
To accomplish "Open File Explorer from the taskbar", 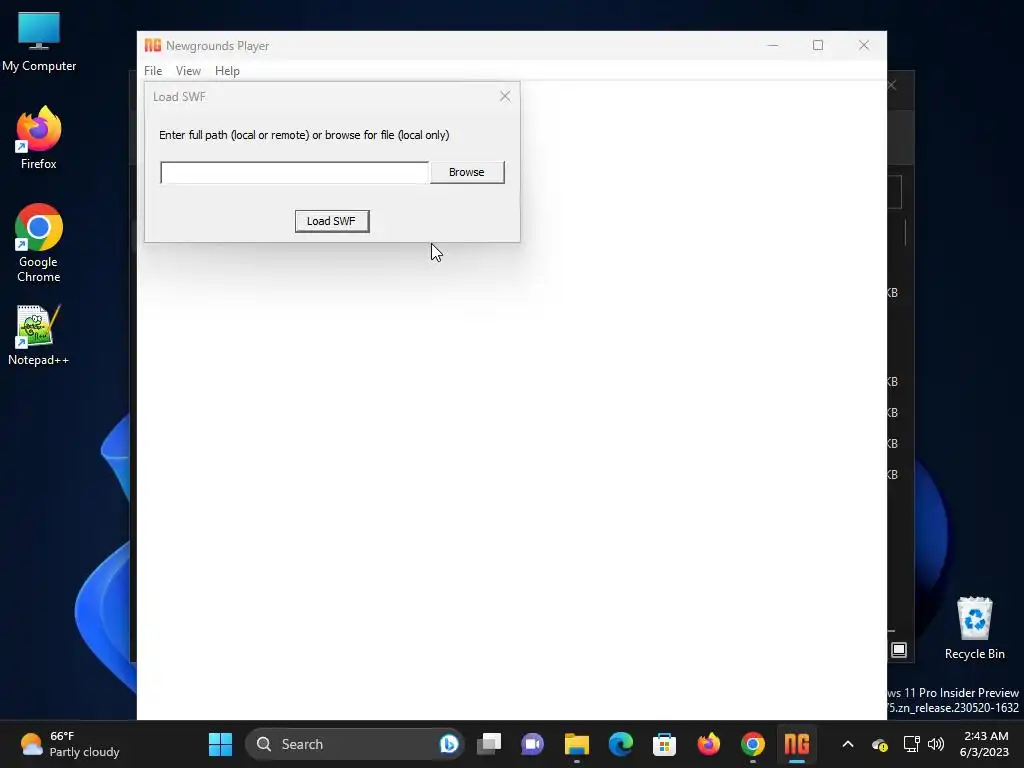I will pyautogui.click(x=577, y=744).
